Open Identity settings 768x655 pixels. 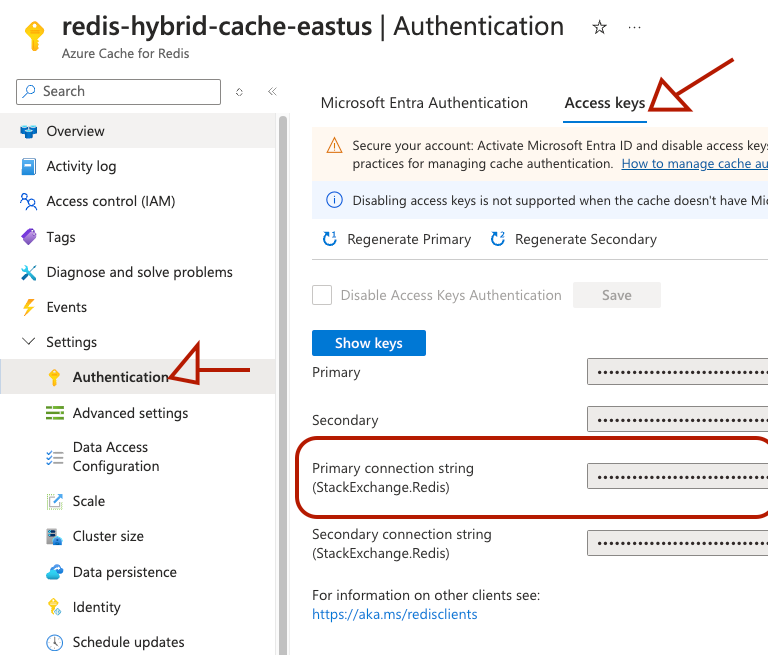[x=138, y=607]
